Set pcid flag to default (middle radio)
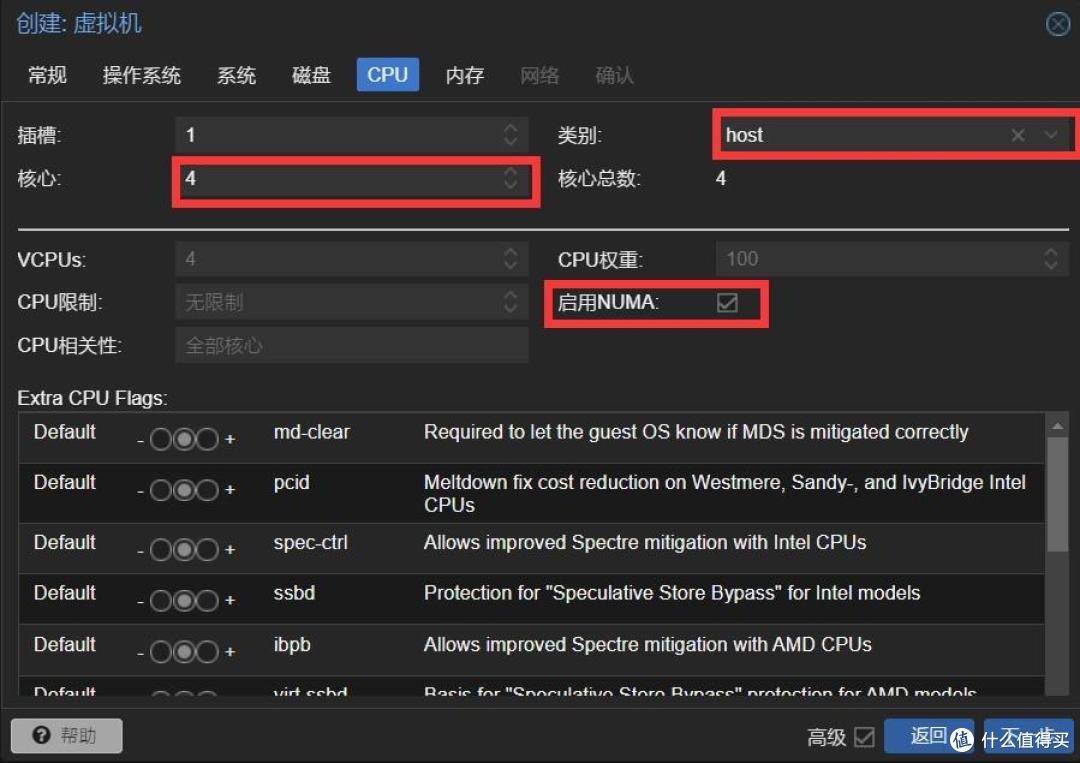Image resolution: width=1080 pixels, height=763 pixels. click(x=184, y=490)
